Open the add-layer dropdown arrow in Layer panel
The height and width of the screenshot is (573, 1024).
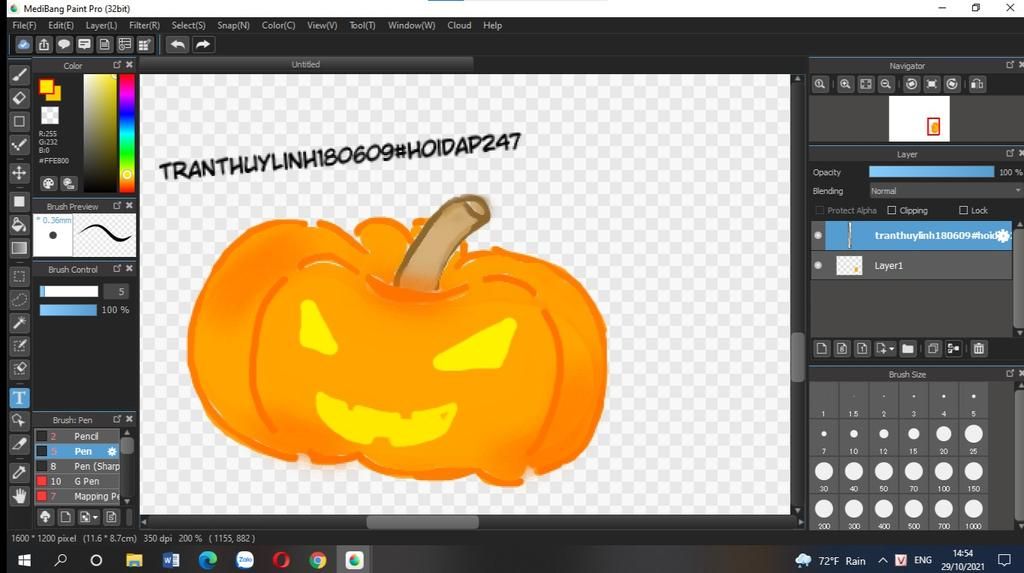coord(892,349)
